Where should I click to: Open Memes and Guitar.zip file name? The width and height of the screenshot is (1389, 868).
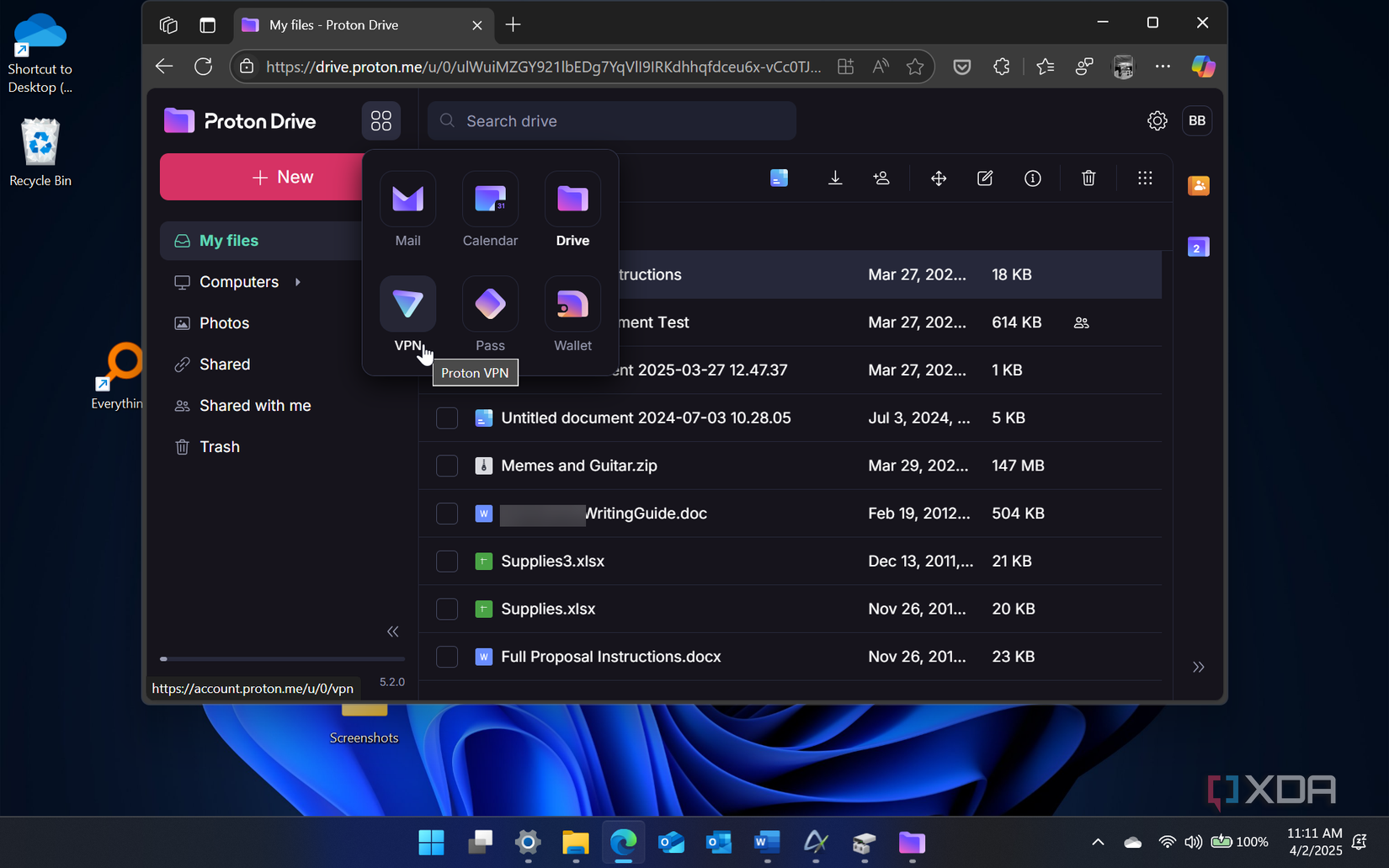click(579, 466)
